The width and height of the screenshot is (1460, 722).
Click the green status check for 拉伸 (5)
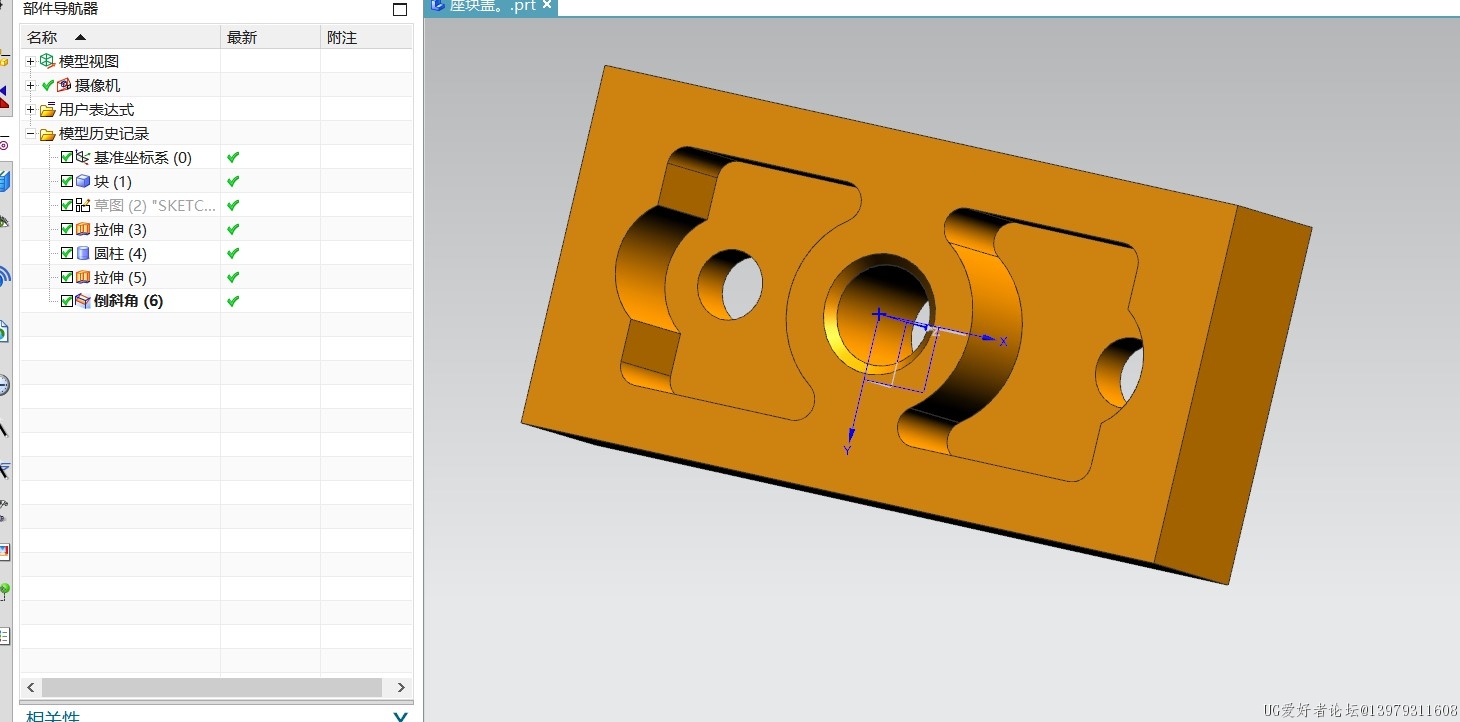point(233,277)
